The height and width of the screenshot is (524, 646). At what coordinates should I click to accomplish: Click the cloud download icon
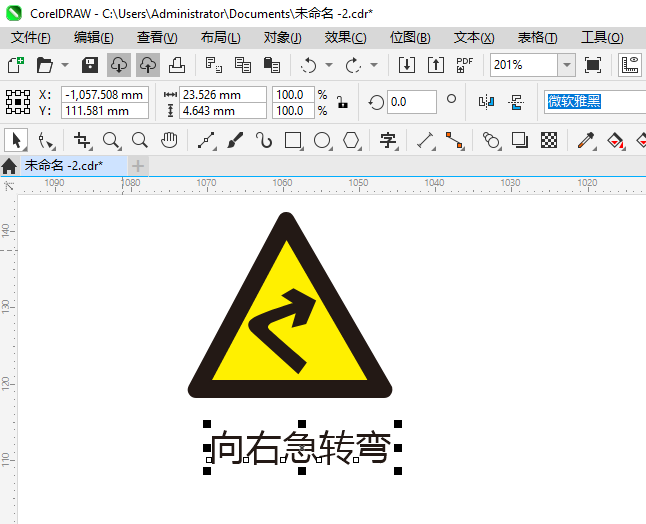(119, 65)
